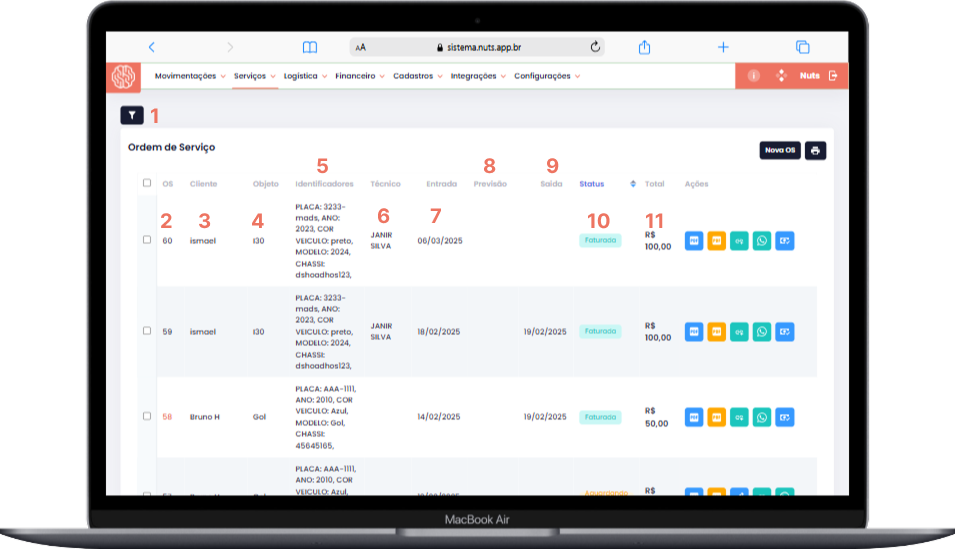This screenshot has width=955, height=549.
Task: Click the info icon in the top bar
Action: [754, 75]
